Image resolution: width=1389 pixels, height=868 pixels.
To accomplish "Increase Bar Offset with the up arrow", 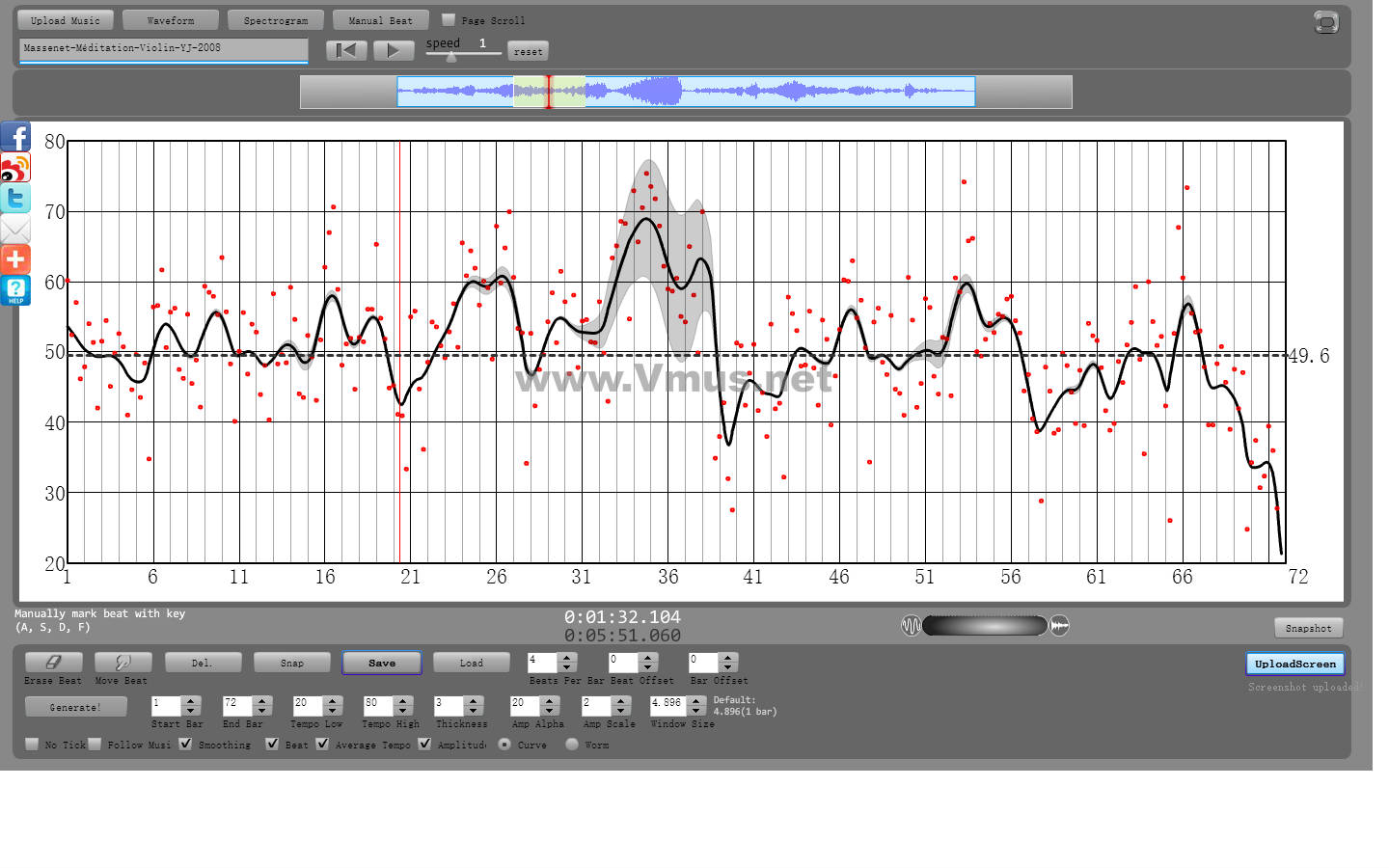I will [728, 658].
